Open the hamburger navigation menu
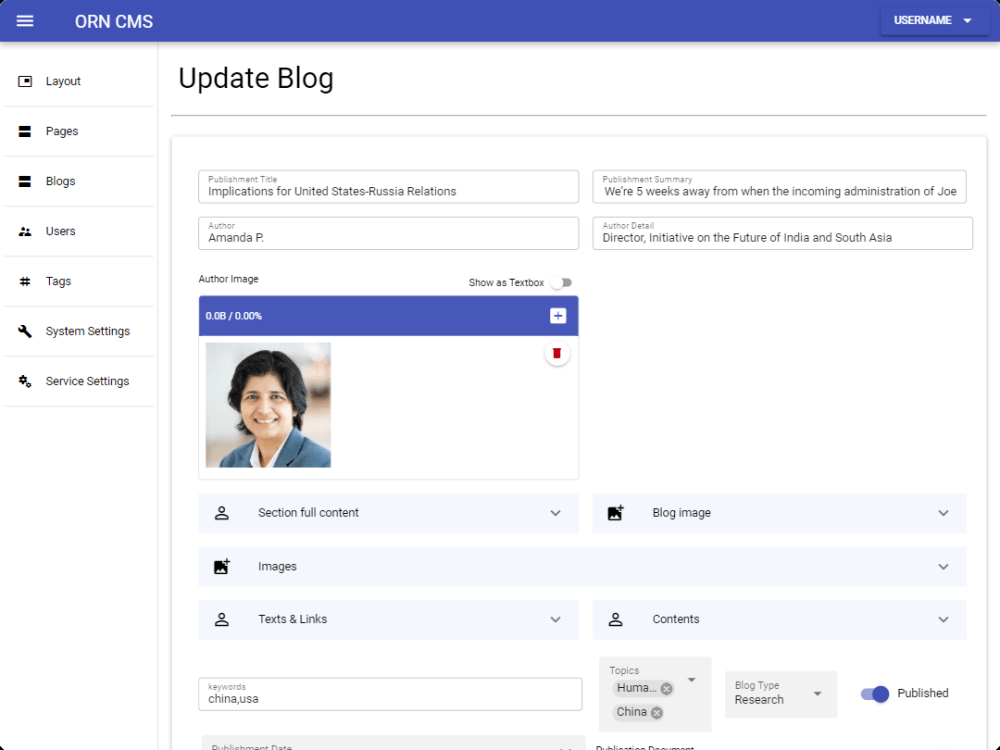This screenshot has height=750, width=1000. [25, 21]
